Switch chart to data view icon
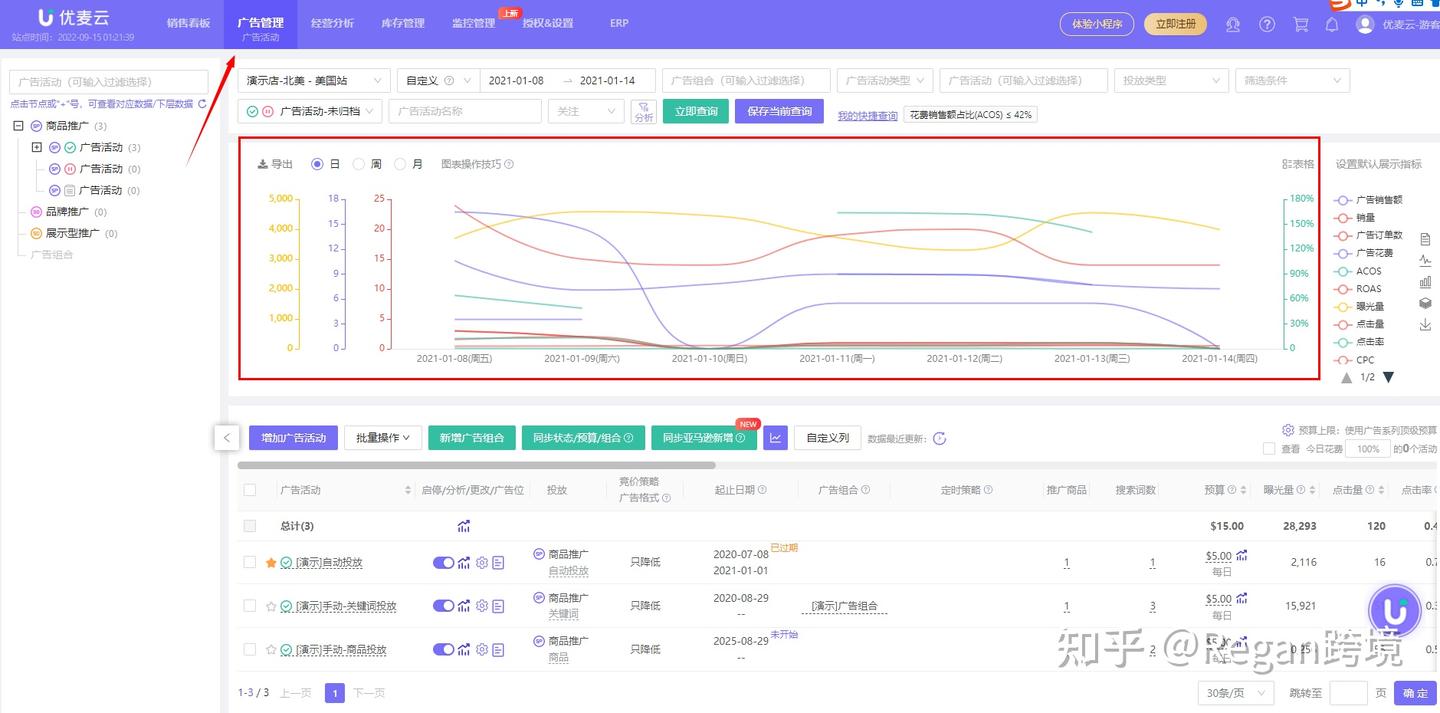 point(1426,239)
